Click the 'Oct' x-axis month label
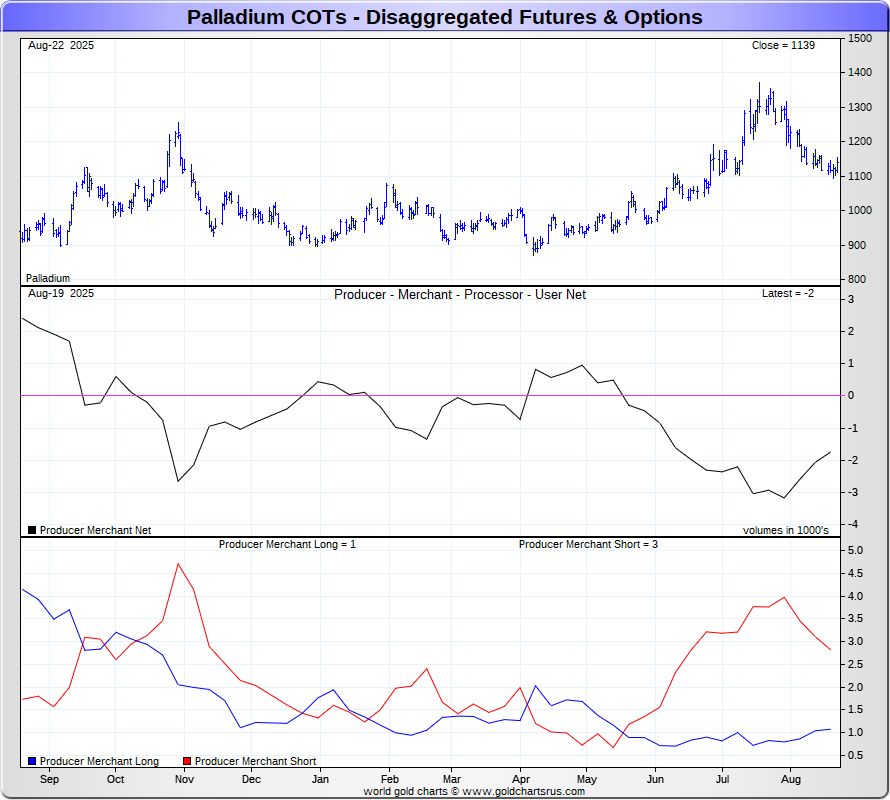 [115, 779]
